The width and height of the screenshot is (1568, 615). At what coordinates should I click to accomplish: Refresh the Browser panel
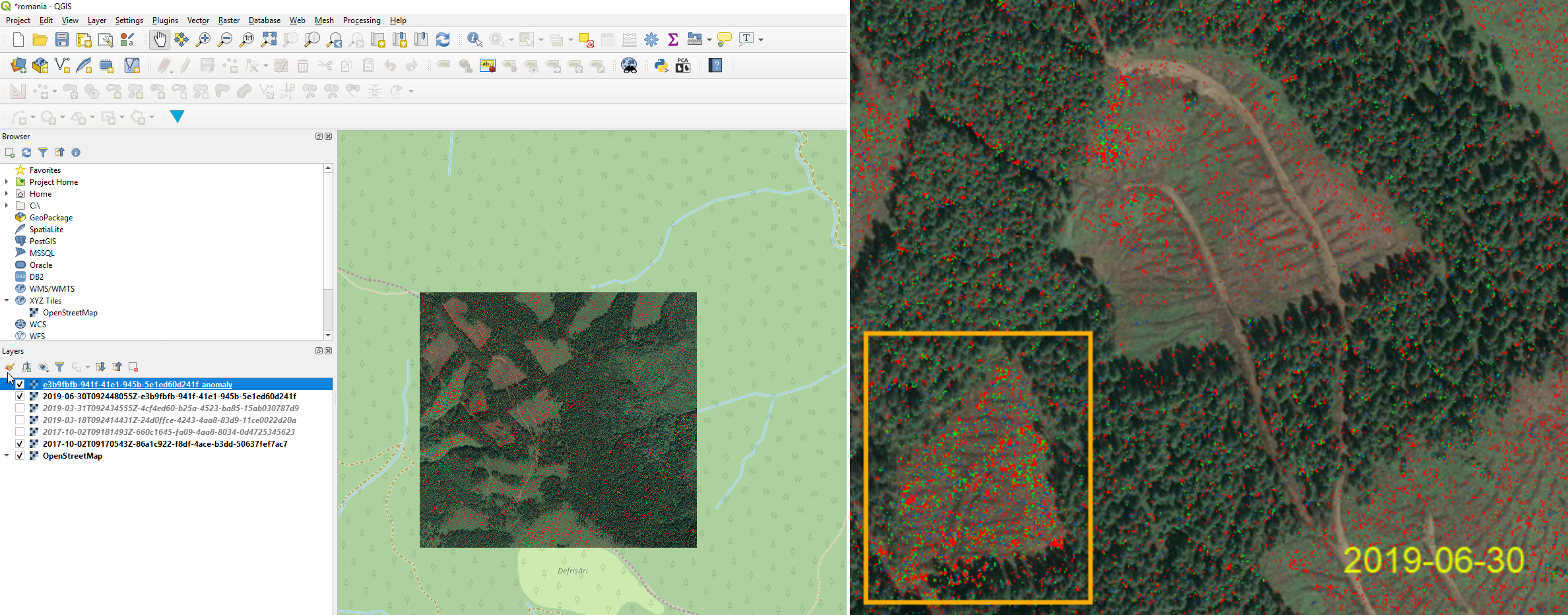26,152
